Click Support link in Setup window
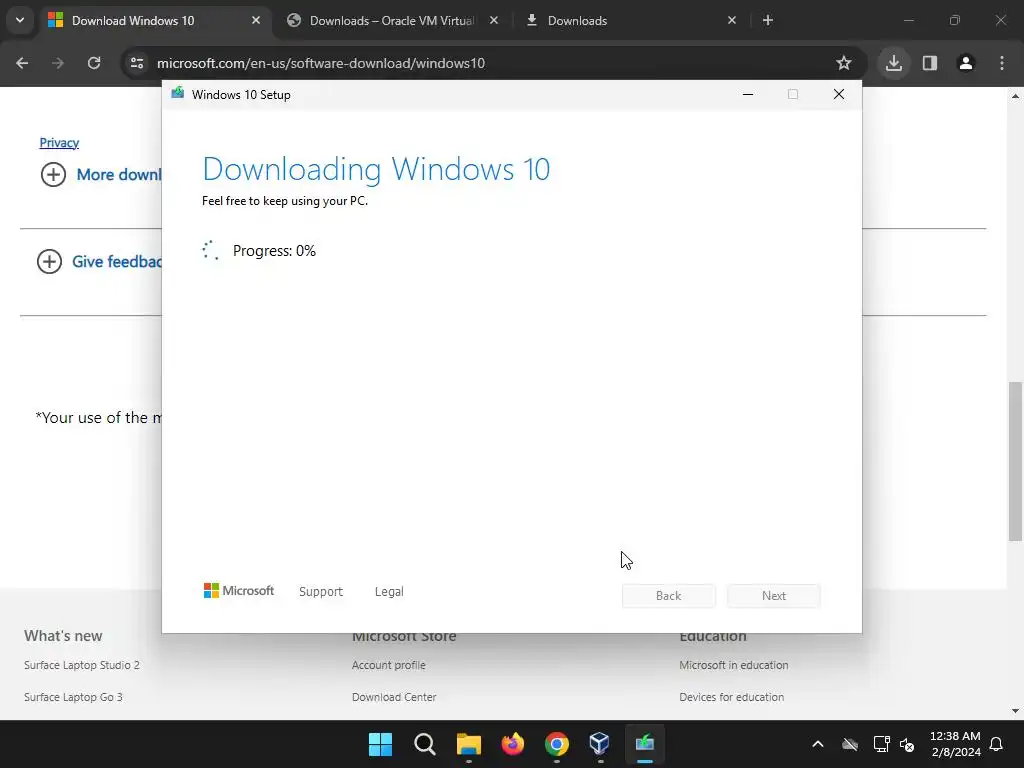This screenshot has width=1024, height=768. click(x=321, y=592)
